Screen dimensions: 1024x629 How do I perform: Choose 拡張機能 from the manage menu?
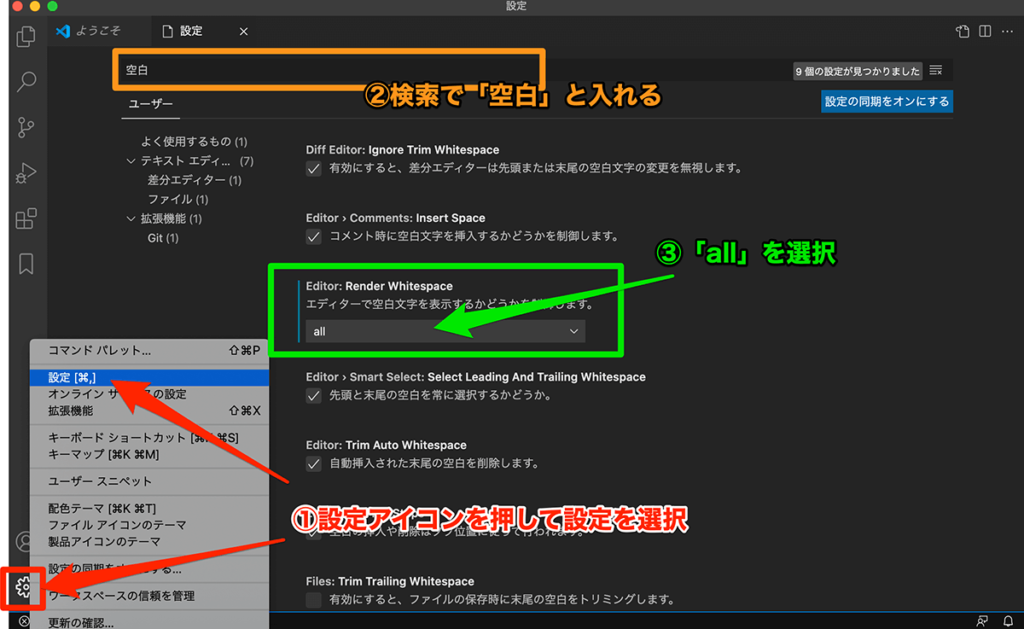pos(149,411)
